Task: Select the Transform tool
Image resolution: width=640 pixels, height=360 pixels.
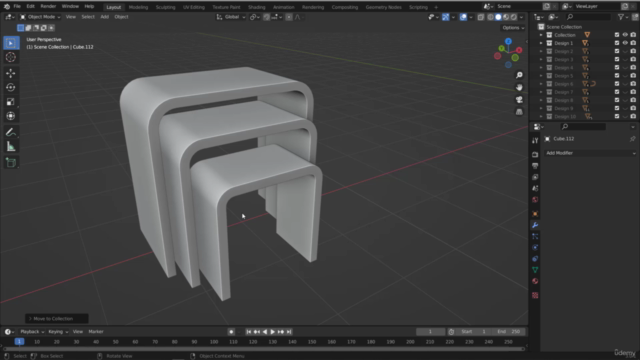Action: pos(11,116)
